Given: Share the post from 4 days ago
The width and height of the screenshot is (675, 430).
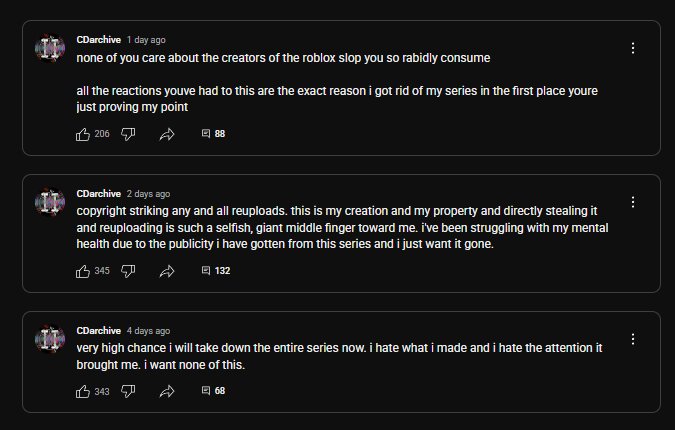Looking at the screenshot, I should coord(167,391).
